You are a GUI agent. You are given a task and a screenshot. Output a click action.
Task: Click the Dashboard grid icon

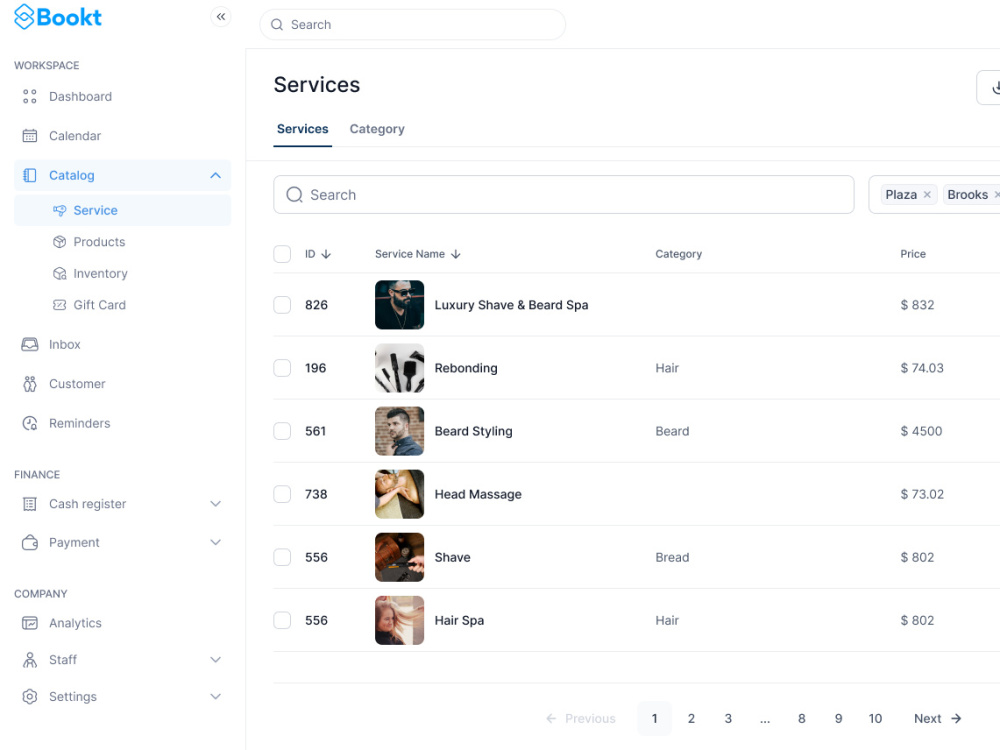[x=29, y=96]
